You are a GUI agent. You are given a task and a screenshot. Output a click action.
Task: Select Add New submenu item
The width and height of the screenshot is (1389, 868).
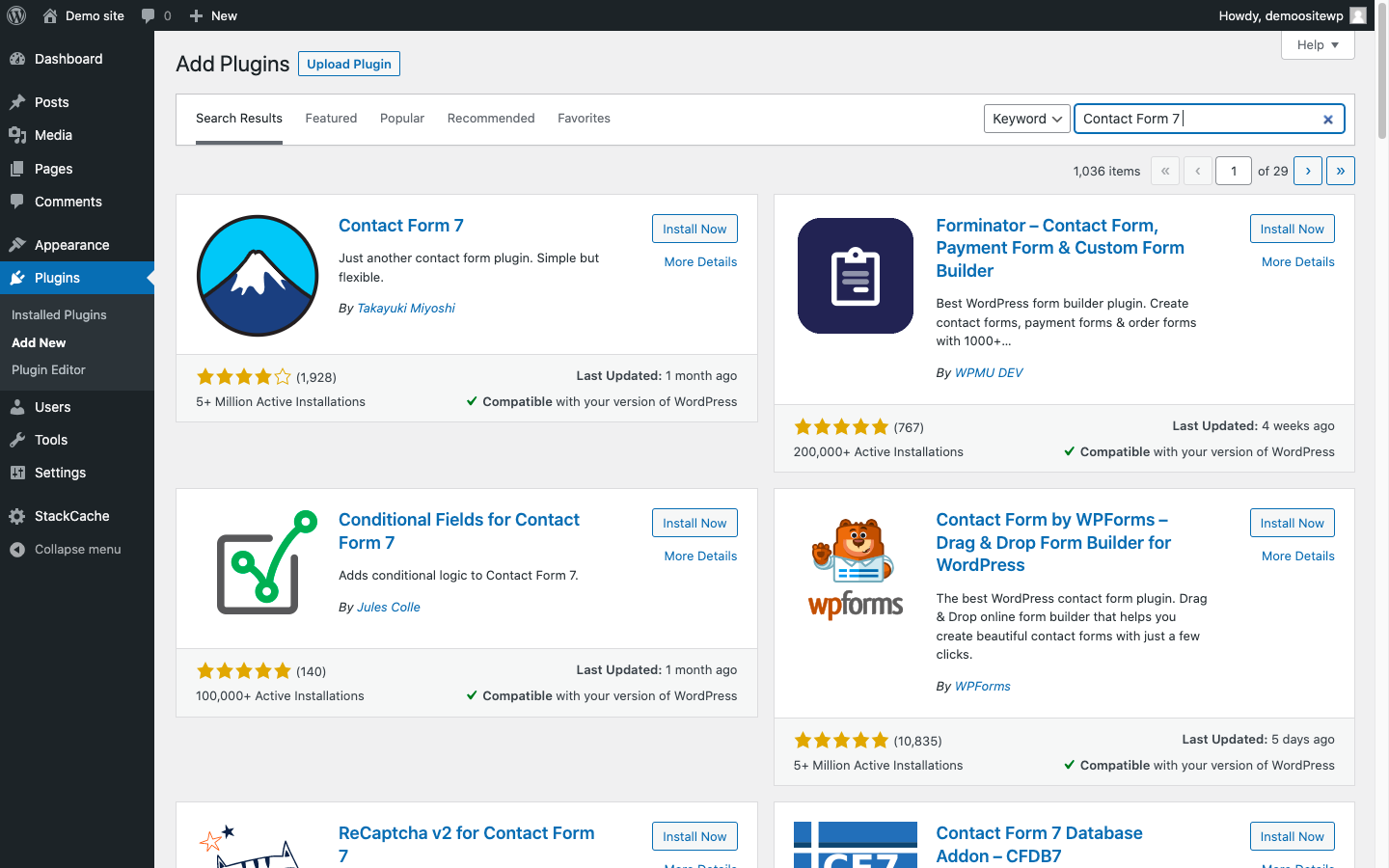click(39, 342)
